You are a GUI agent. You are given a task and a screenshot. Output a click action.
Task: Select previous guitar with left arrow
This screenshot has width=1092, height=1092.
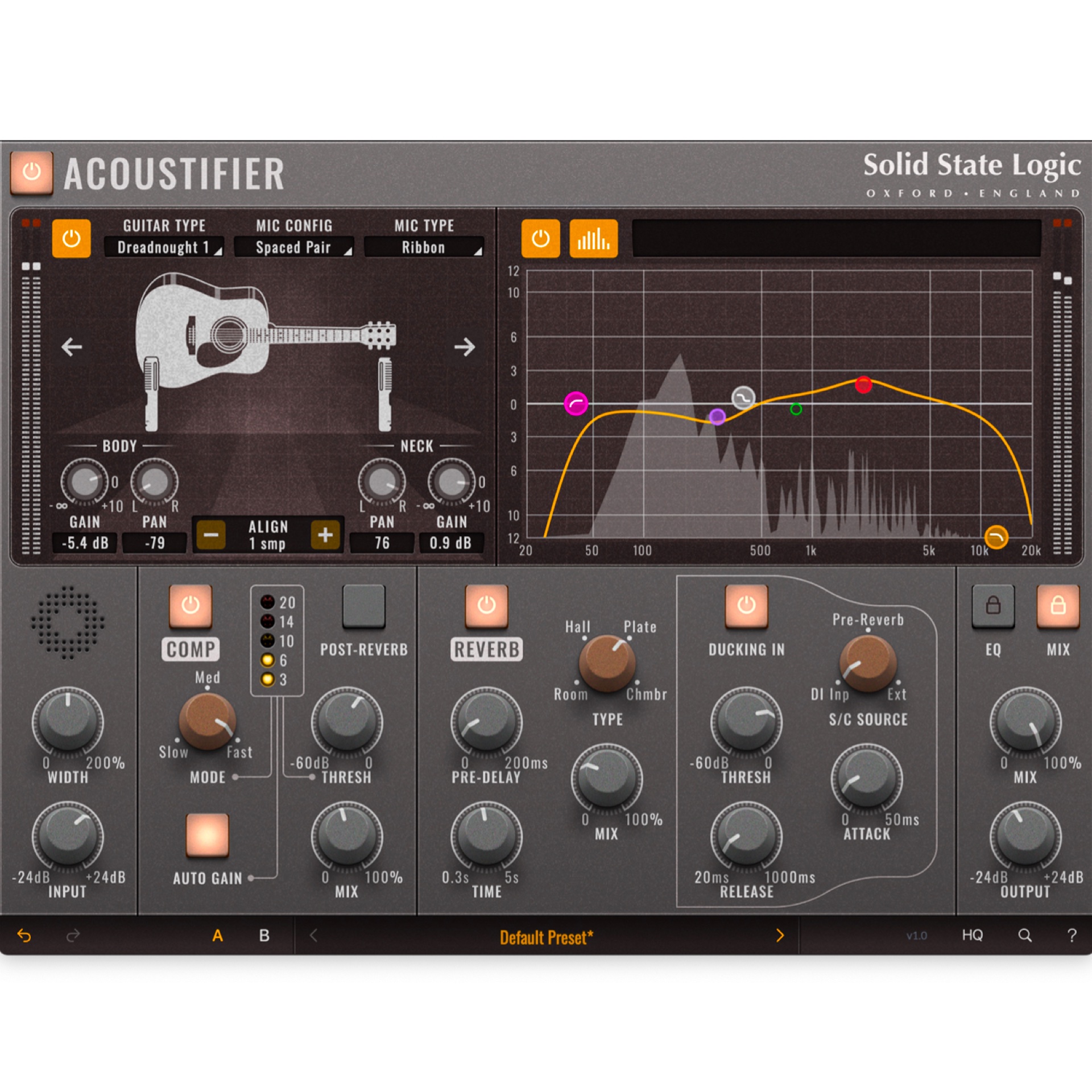[x=72, y=346]
